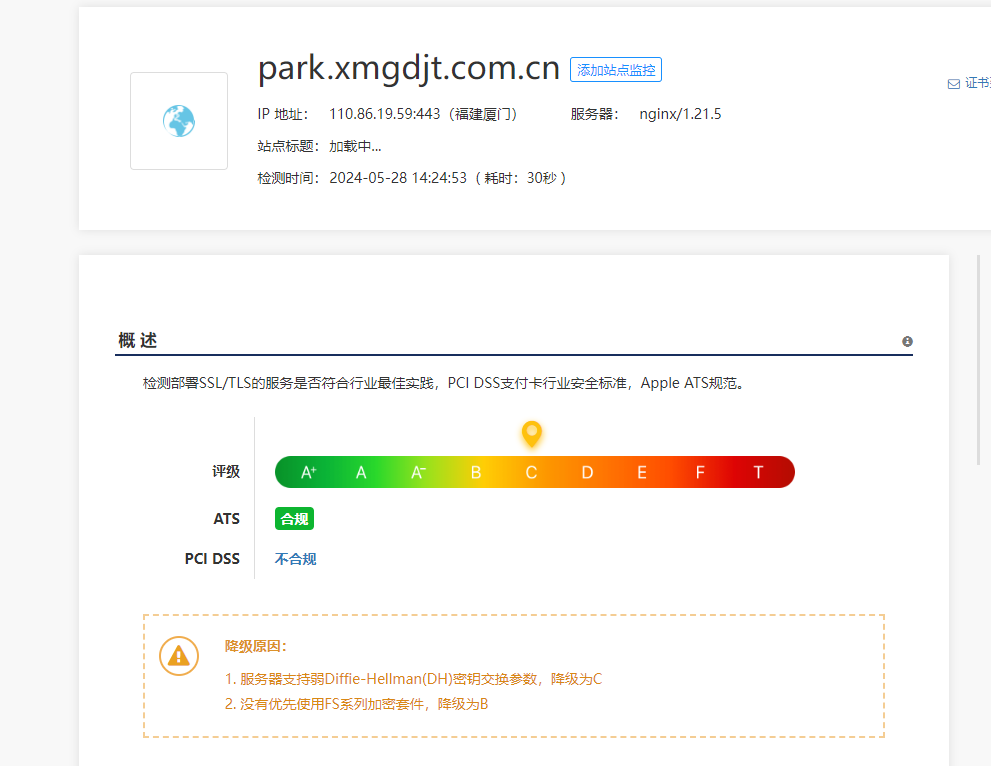Click the green 合规 ATS badge
The height and width of the screenshot is (766, 991).
(295, 519)
